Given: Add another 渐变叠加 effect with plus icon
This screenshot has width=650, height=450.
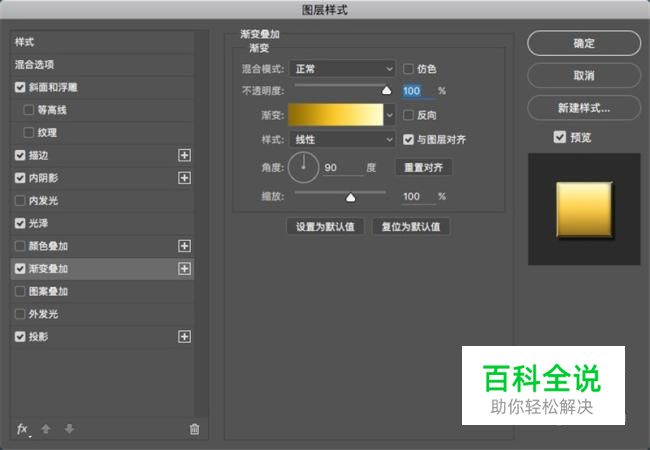Looking at the screenshot, I should (184, 269).
